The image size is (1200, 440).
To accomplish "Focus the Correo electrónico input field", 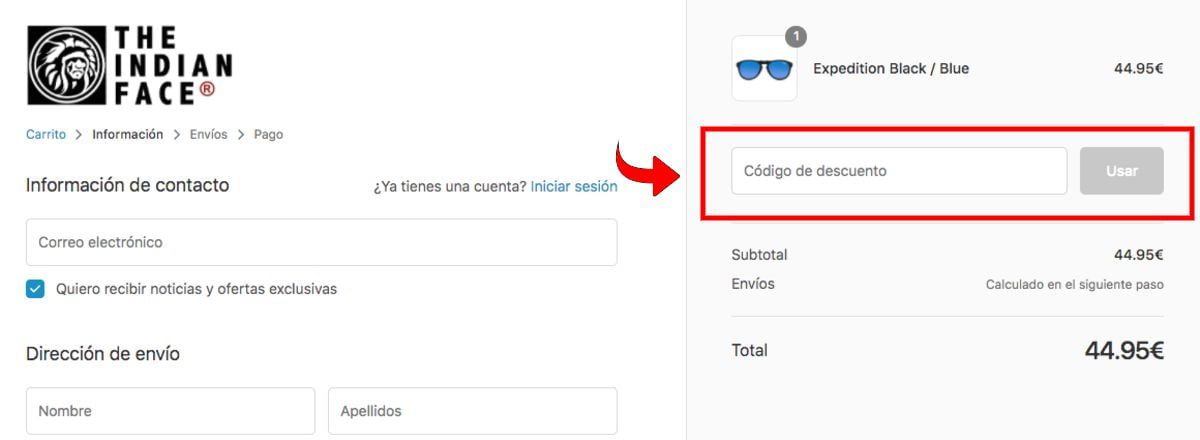I will tap(321, 242).
